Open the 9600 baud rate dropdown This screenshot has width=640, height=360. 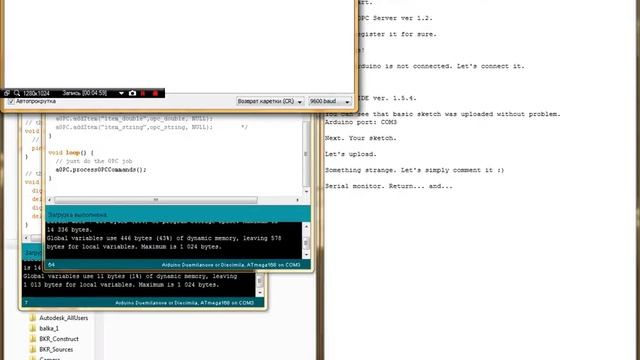[330, 101]
